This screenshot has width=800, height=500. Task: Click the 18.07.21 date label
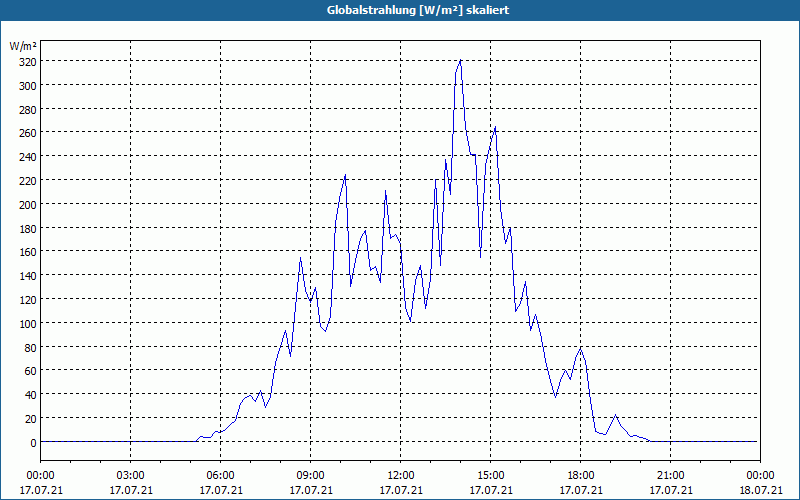coord(760,490)
